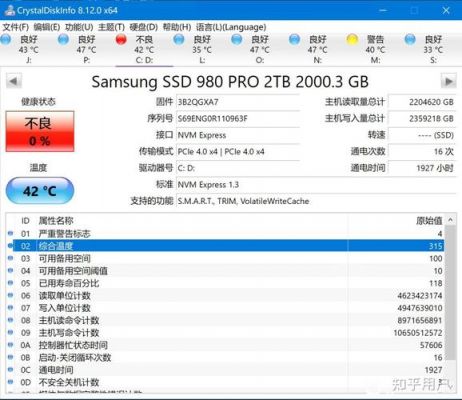The width and height of the screenshot is (462, 400).
Task: Click status dot beside row 05 已用寿命百分比
Action: pyautogui.click(x=10, y=283)
